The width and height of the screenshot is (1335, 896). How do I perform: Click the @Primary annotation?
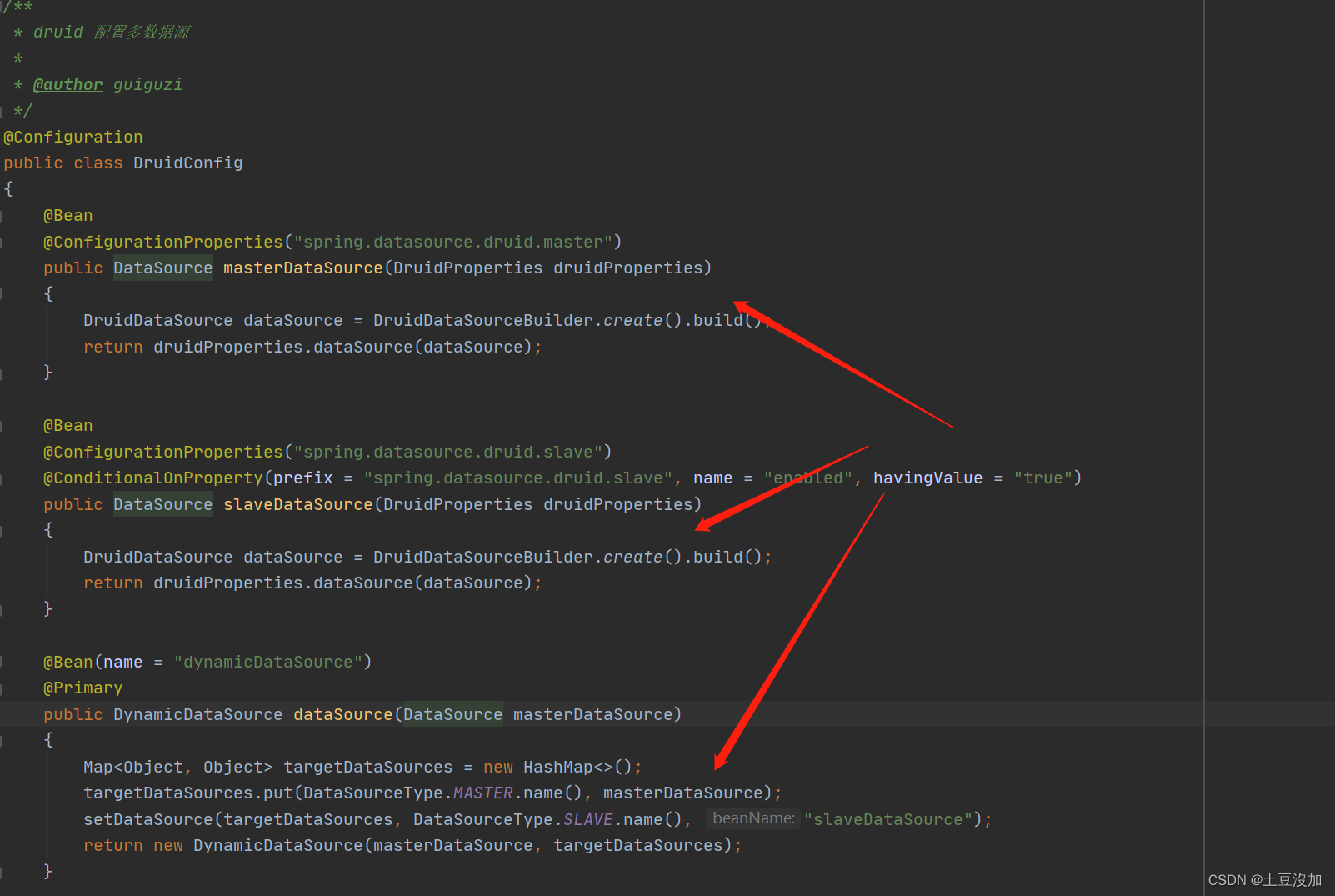click(83, 688)
